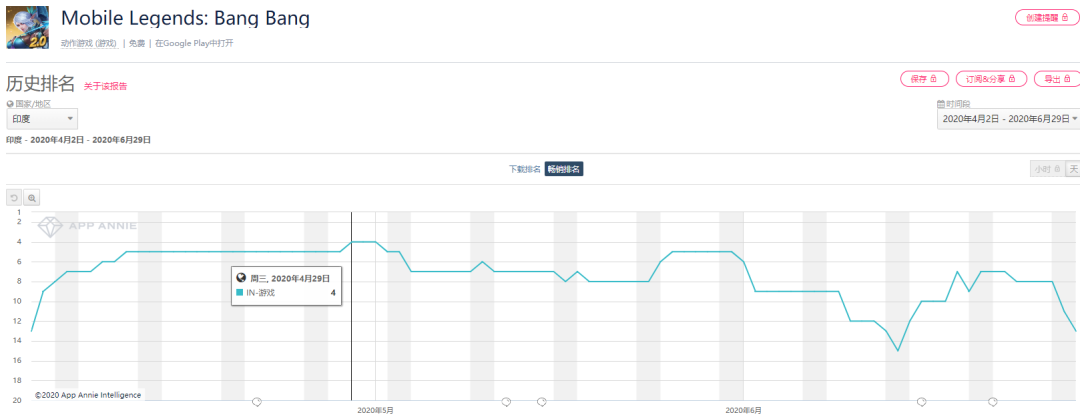Viewport: 1080px width, 419px height.
Task: Click the 导出 export button
Action: [1056, 79]
